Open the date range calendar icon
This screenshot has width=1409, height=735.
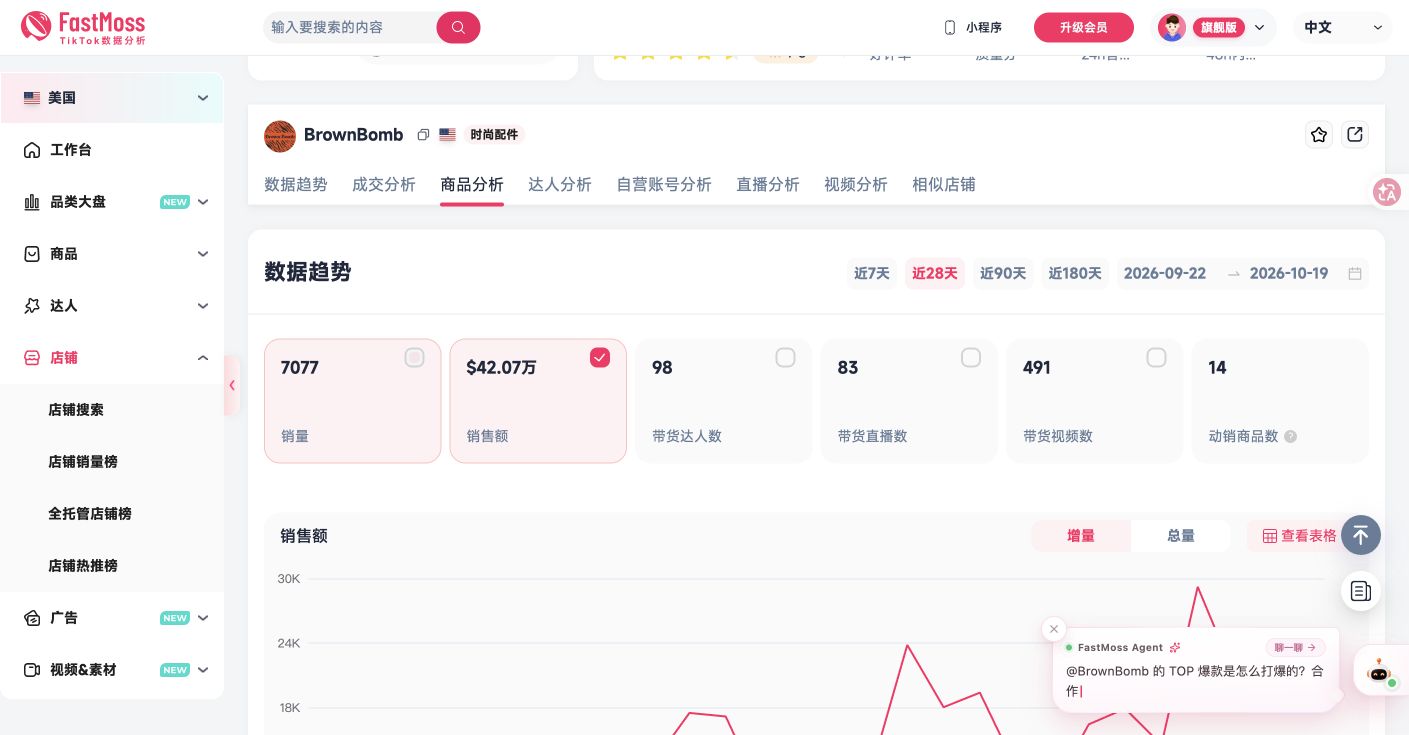coord(1355,274)
